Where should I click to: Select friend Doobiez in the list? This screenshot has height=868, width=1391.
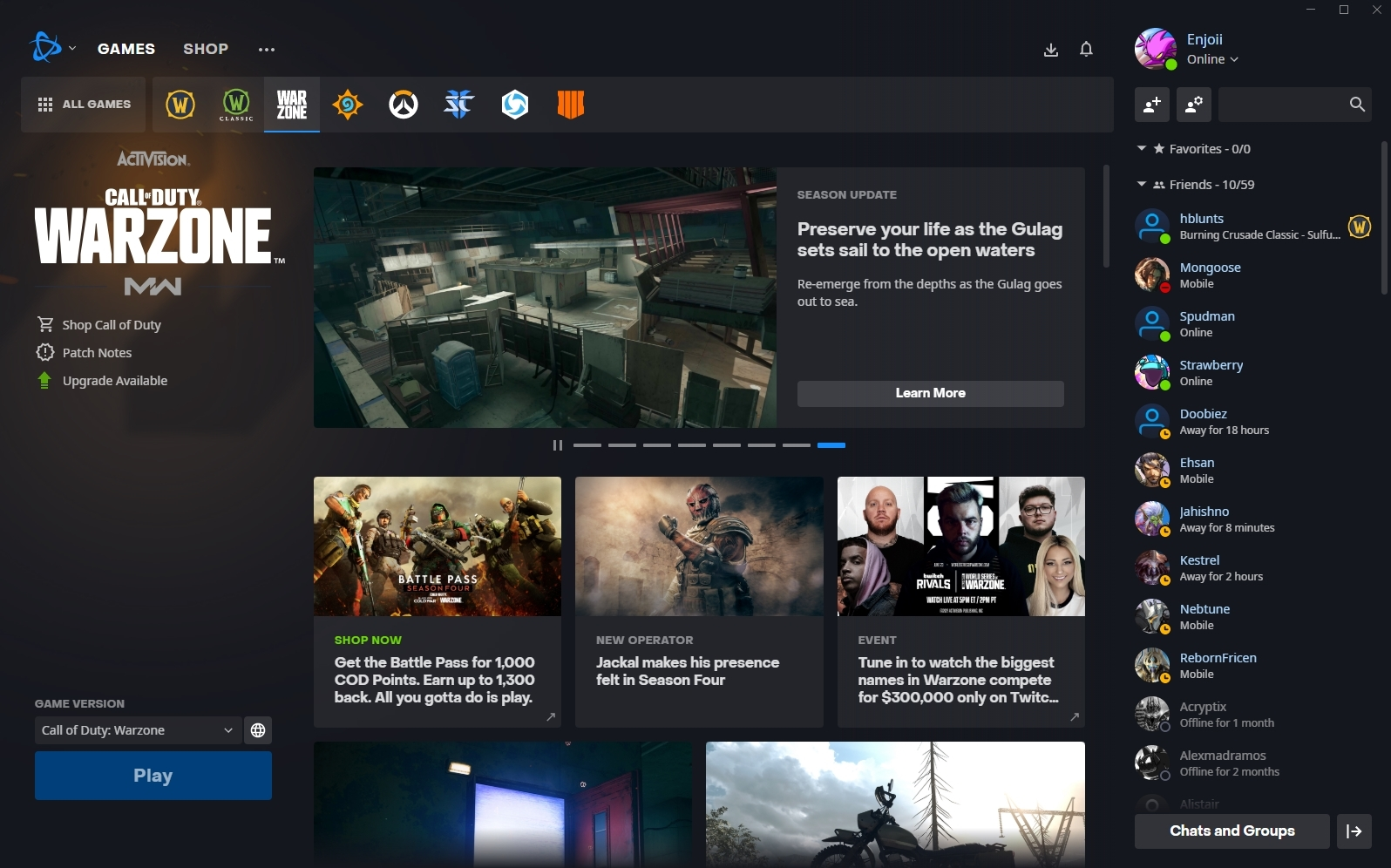pos(1252,422)
